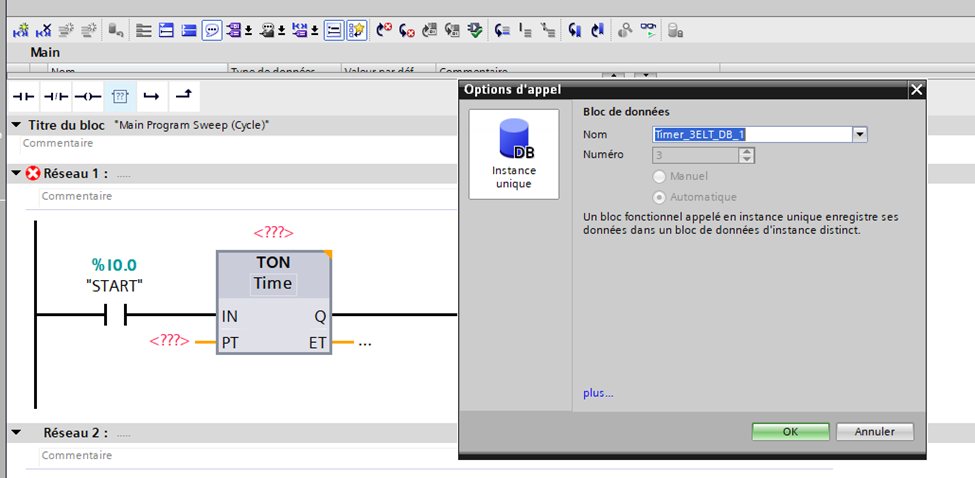This screenshot has height=478, width=975.
Task: Click the filled blue network view icon
Action: click(189, 30)
